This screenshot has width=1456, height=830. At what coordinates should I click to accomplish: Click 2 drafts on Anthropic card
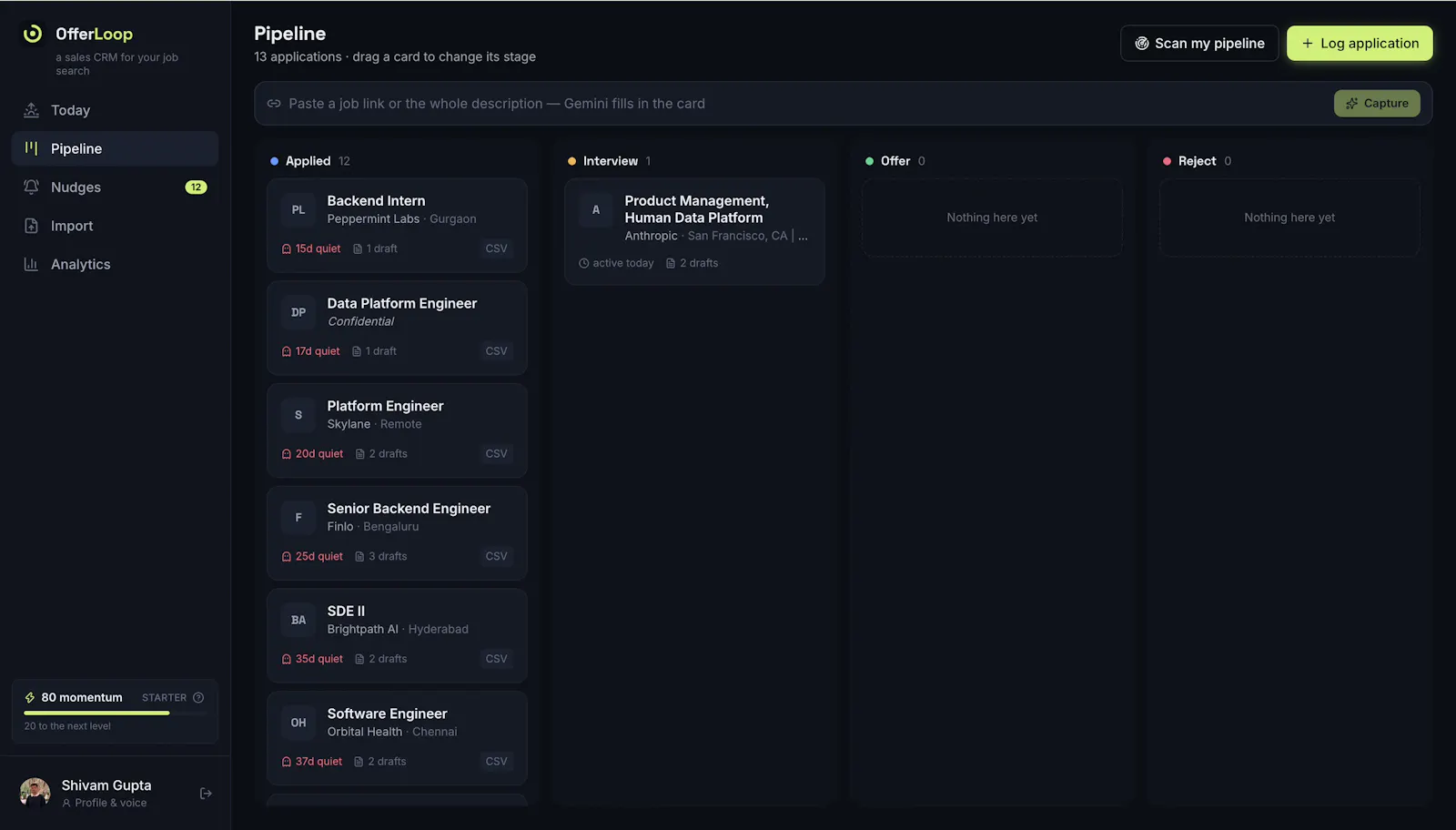click(x=693, y=263)
